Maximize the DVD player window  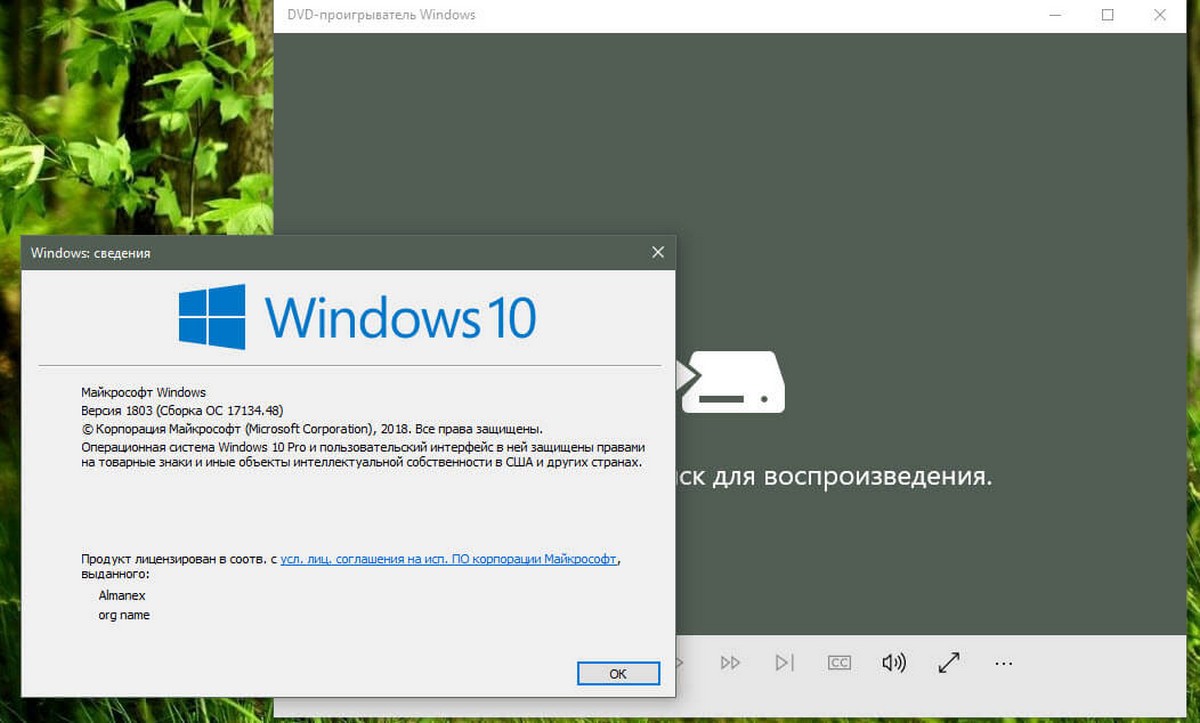tap(1108, 15)
